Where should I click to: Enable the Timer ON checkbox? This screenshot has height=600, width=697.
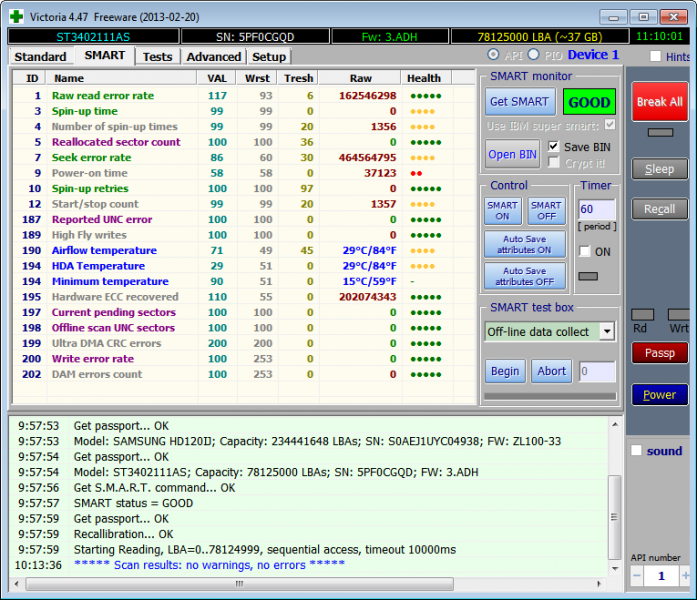point(584,252)
